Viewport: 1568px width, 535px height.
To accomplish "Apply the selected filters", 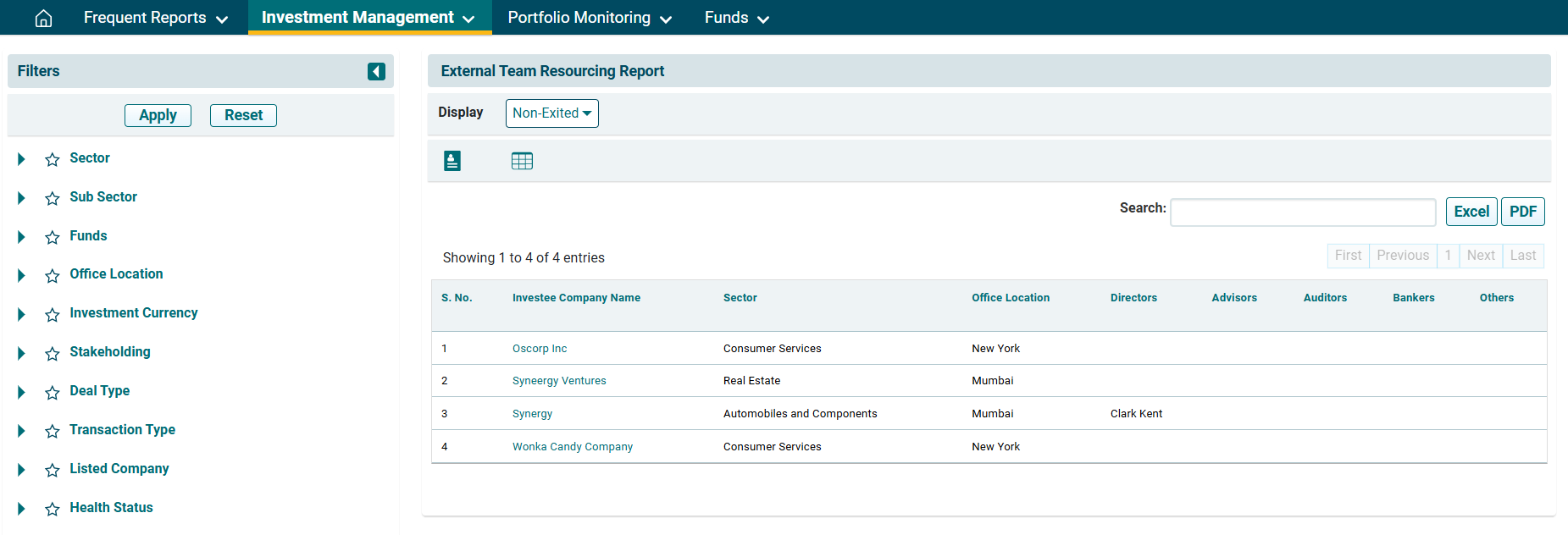I will tap(158, 115).
